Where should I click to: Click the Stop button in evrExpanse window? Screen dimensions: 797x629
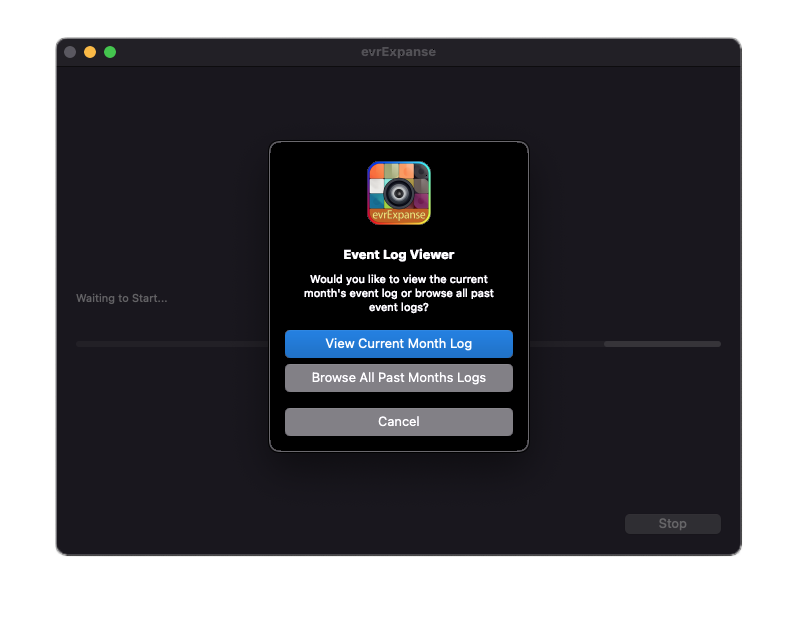point(672,524)
